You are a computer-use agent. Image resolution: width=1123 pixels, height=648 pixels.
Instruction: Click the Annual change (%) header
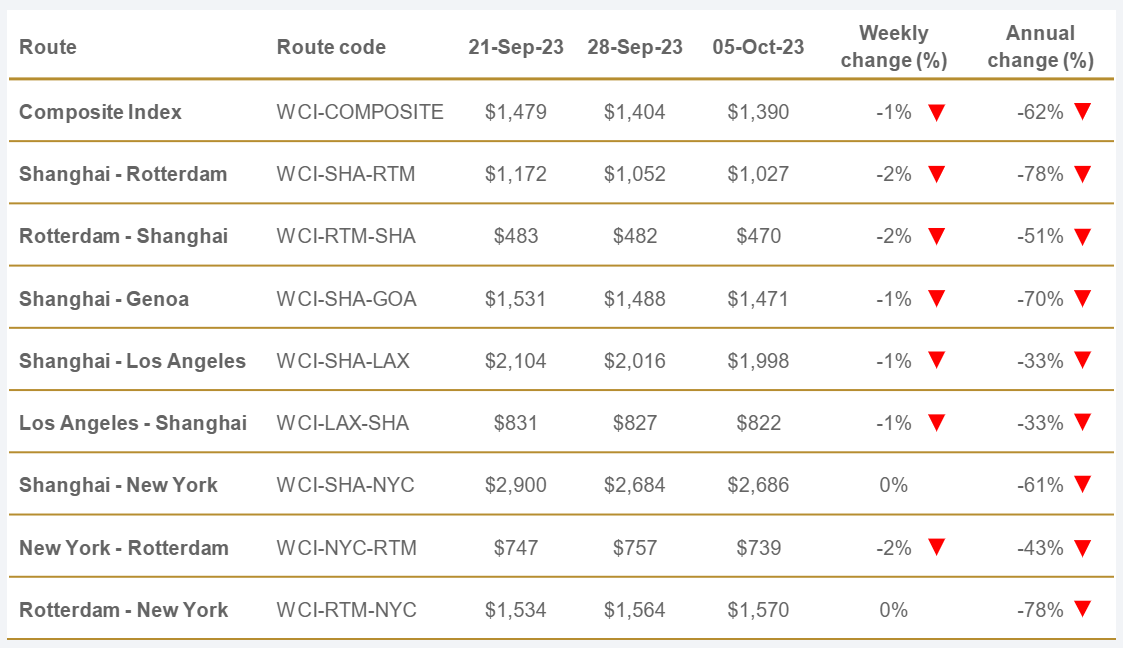(x=1040, y=47)
